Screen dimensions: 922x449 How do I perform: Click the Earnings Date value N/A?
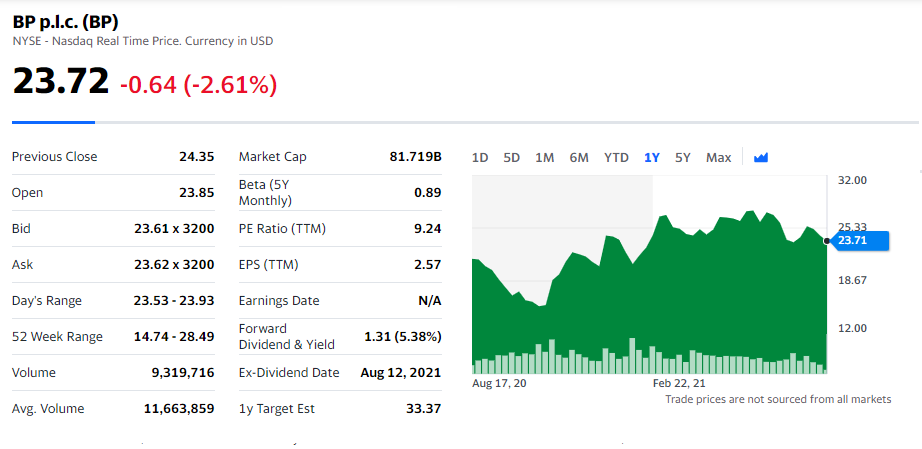click(x=430, y=301)
